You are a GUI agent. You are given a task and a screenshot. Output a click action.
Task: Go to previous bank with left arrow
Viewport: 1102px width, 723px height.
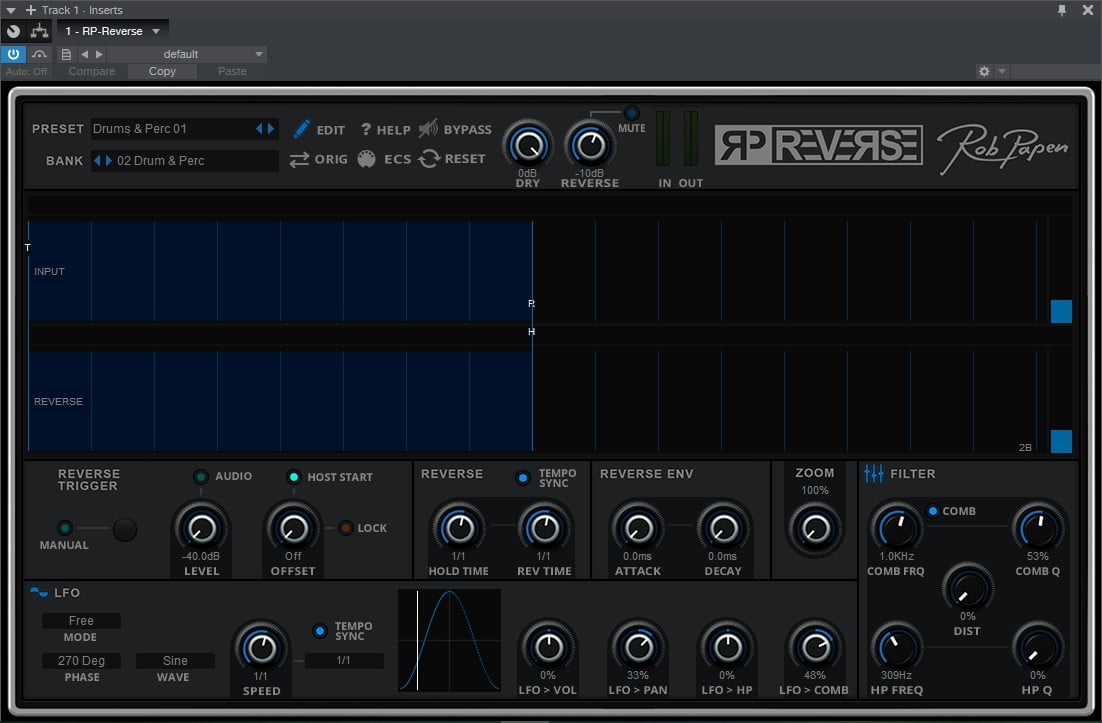click(x=97, y=160)
